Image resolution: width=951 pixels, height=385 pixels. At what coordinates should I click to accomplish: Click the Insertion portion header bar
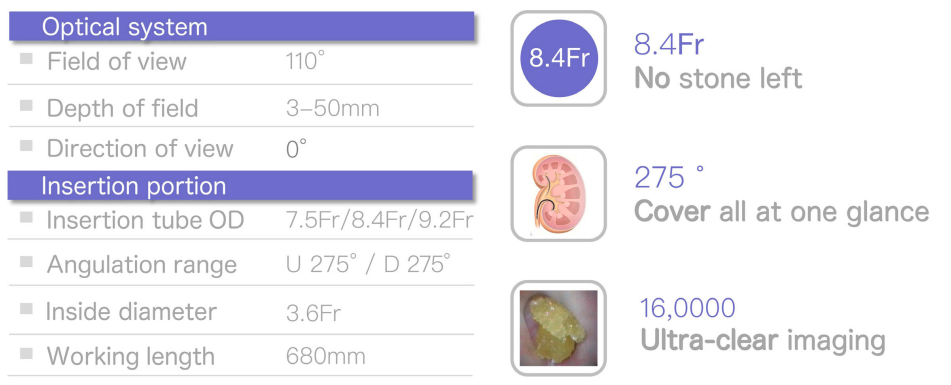click(x=240, y=186)
